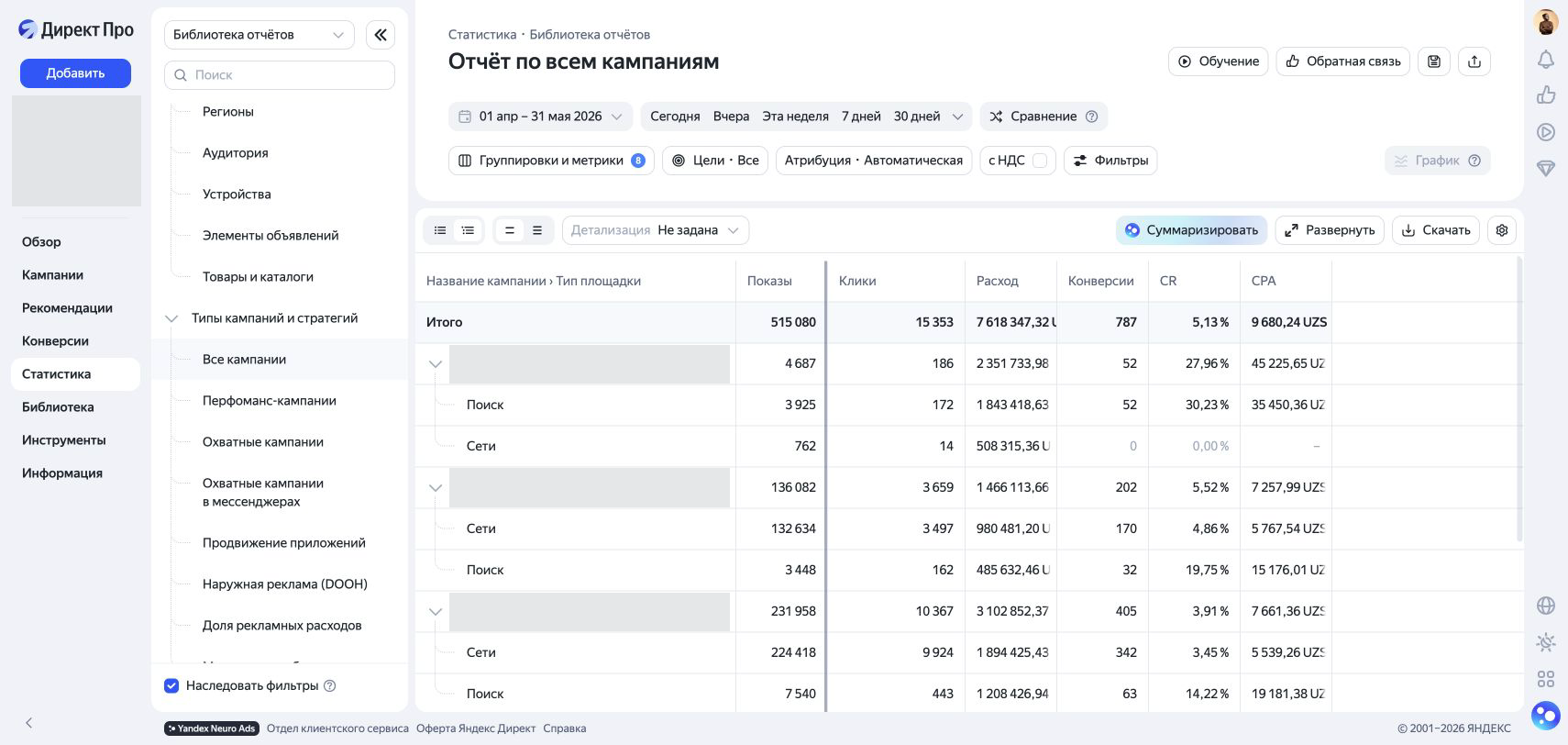Select Перфоманс-кампании report
1568x745 pixels.
(270, 401)
